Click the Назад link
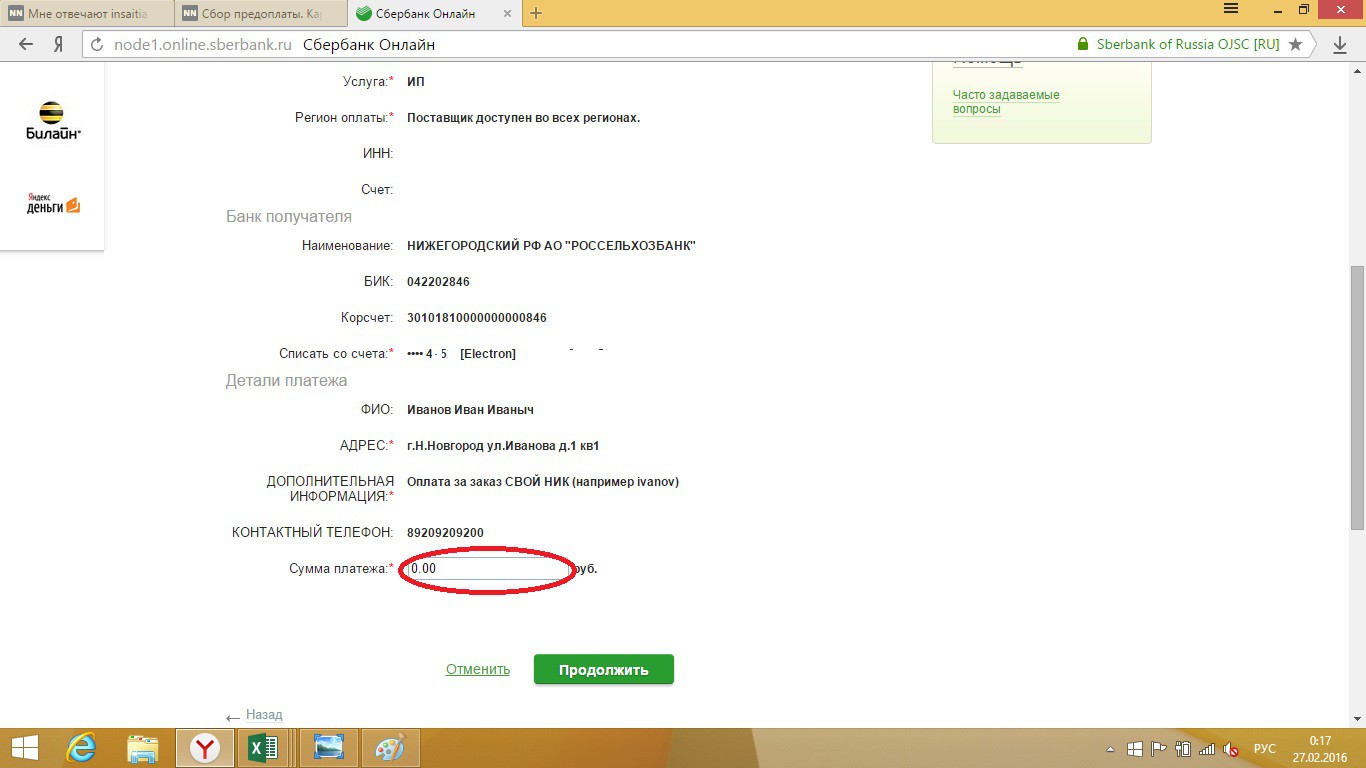 tap(264, 715)
